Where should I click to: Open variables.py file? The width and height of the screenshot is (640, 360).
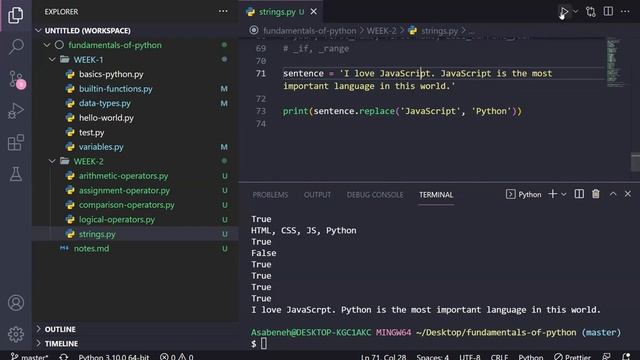point(101,147)
